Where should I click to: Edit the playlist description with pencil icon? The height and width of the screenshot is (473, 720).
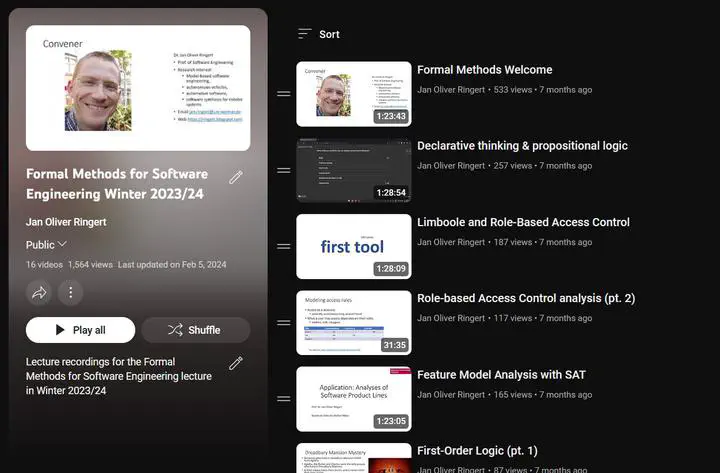click(236, 363)
